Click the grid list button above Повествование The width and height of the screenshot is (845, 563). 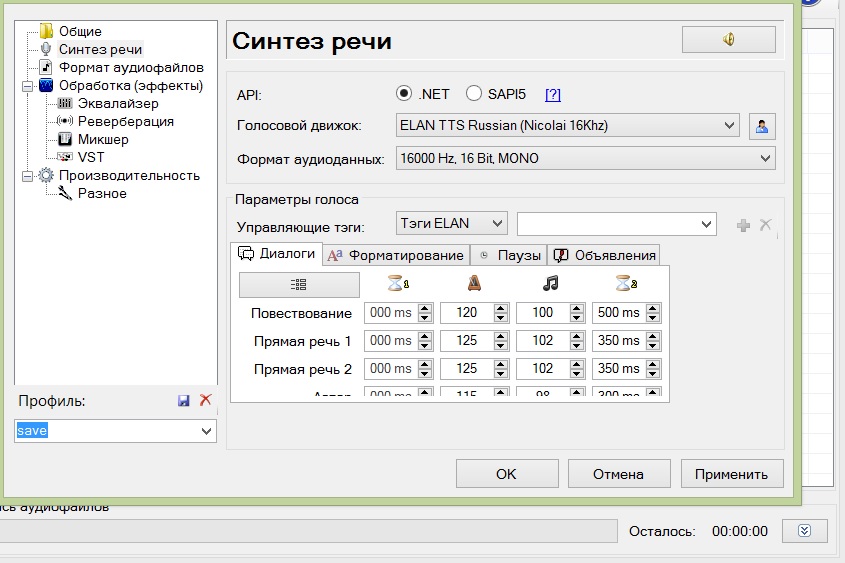click(299, 285)
